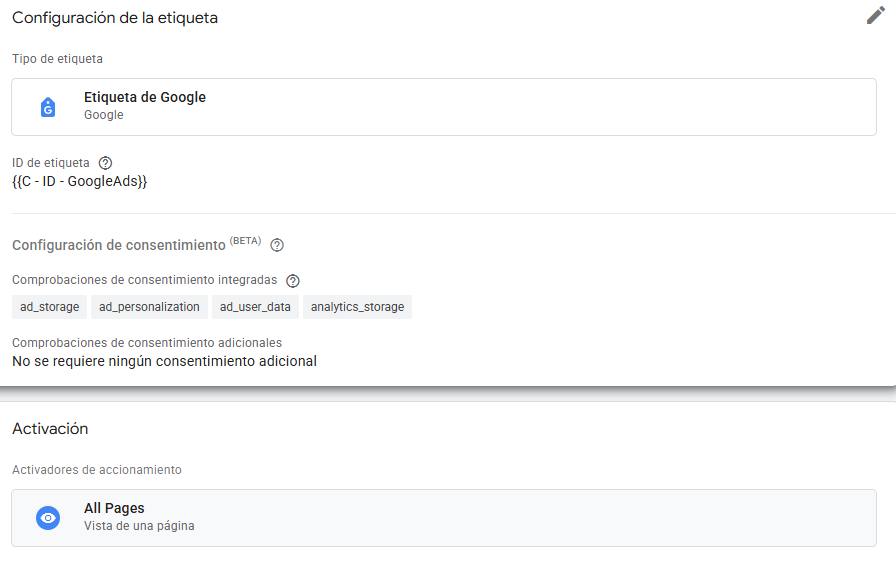Screen dimensions: 896x563
Task: Click the Configuración de la etiqueta heading
Action: [x=115, y=18]
